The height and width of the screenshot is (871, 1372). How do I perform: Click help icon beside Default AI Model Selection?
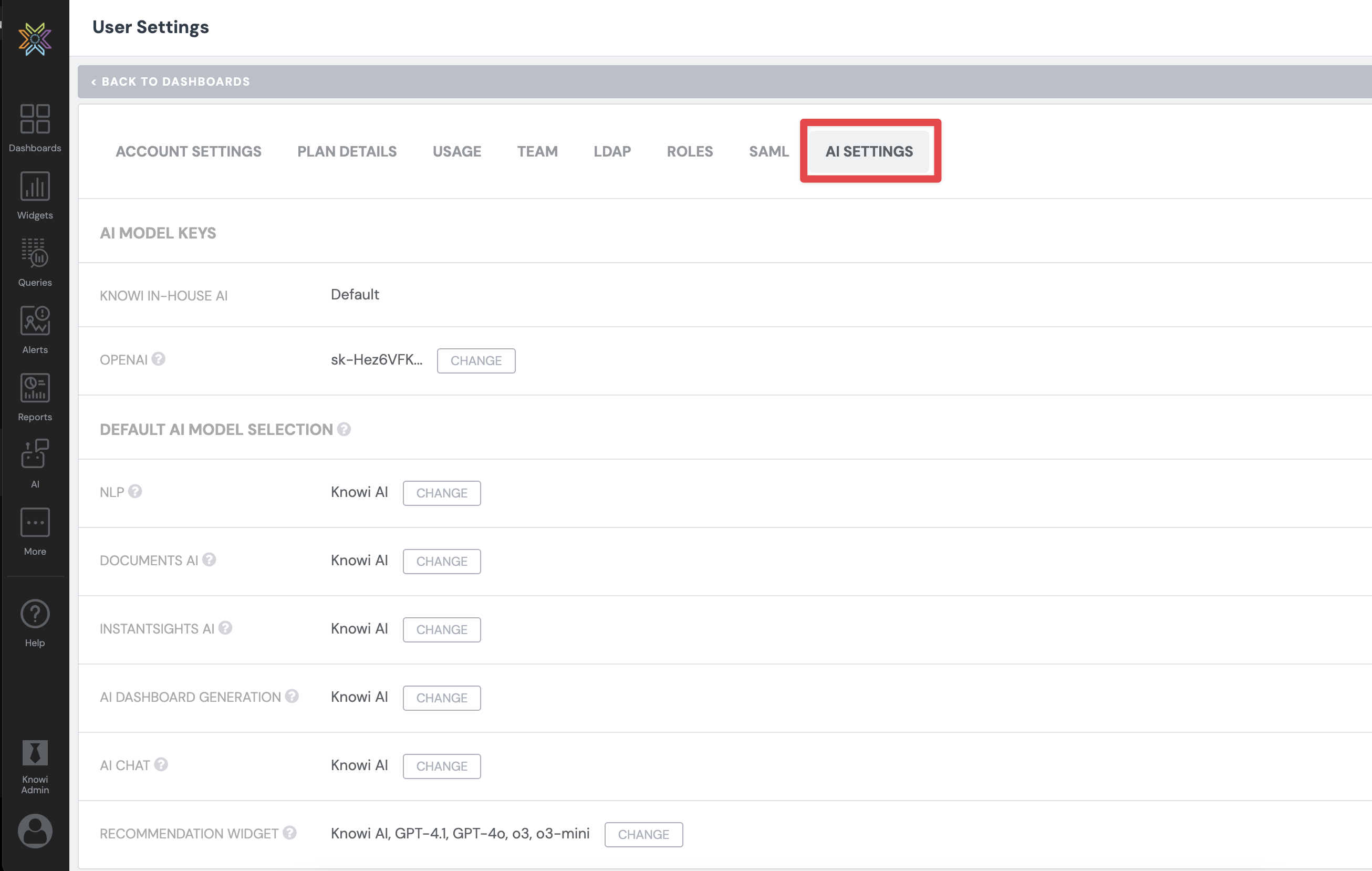click(344, 429)
